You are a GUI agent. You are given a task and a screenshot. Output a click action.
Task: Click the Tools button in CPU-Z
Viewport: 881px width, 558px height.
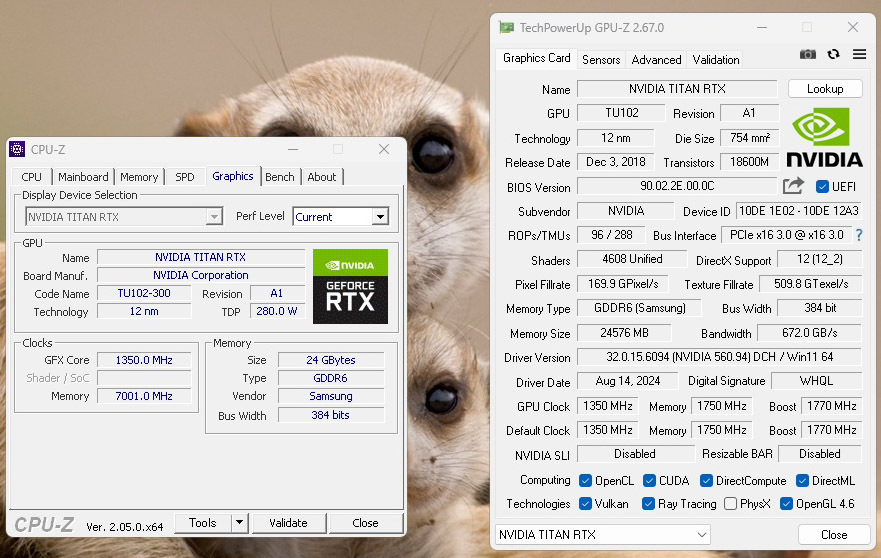click(x=202, y=523)
